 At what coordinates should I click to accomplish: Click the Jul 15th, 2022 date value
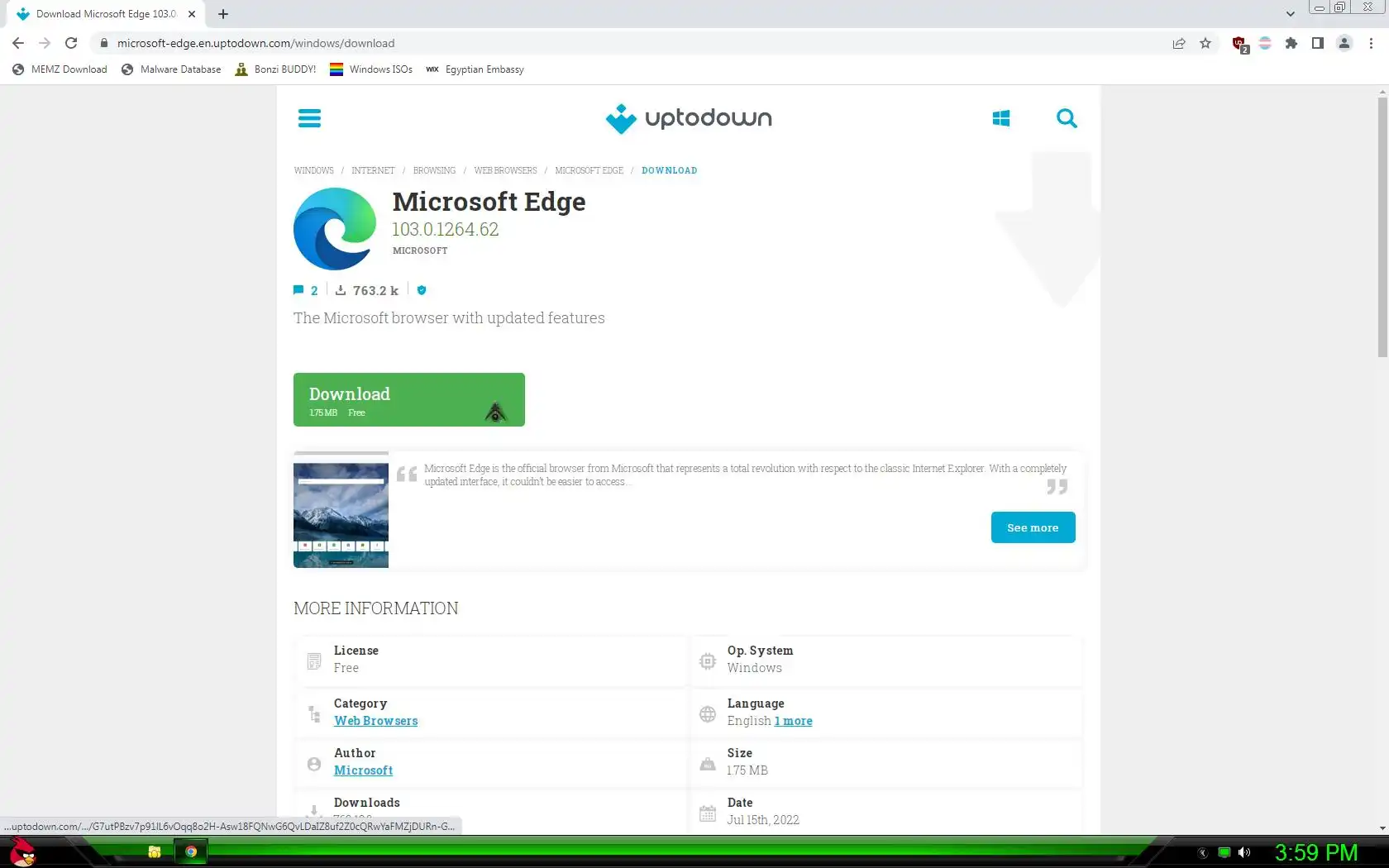763,820
